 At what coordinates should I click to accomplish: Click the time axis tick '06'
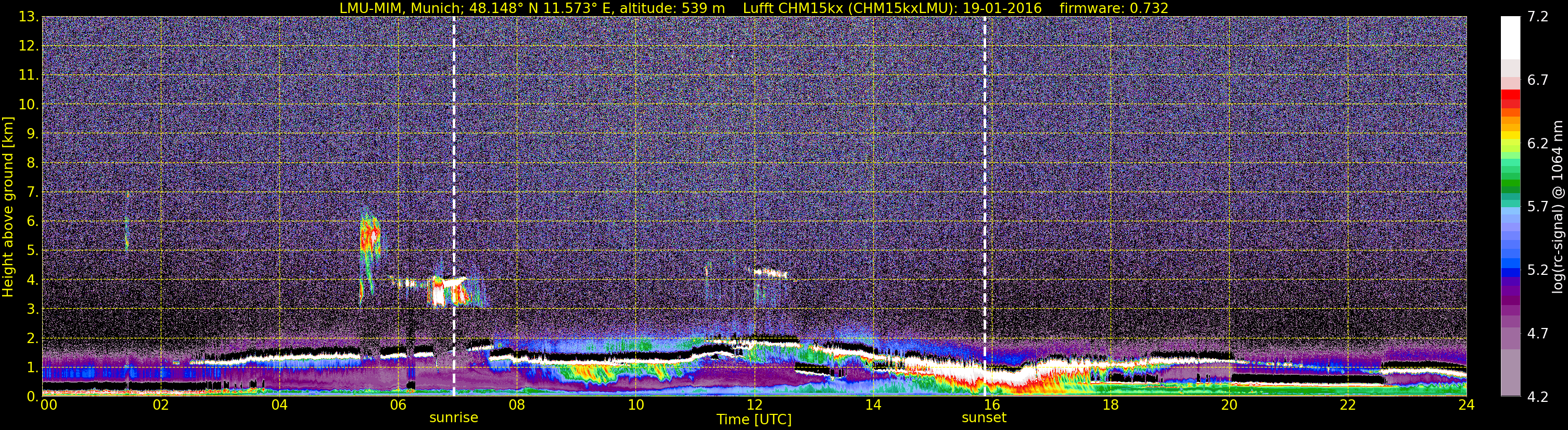(398, 405)
